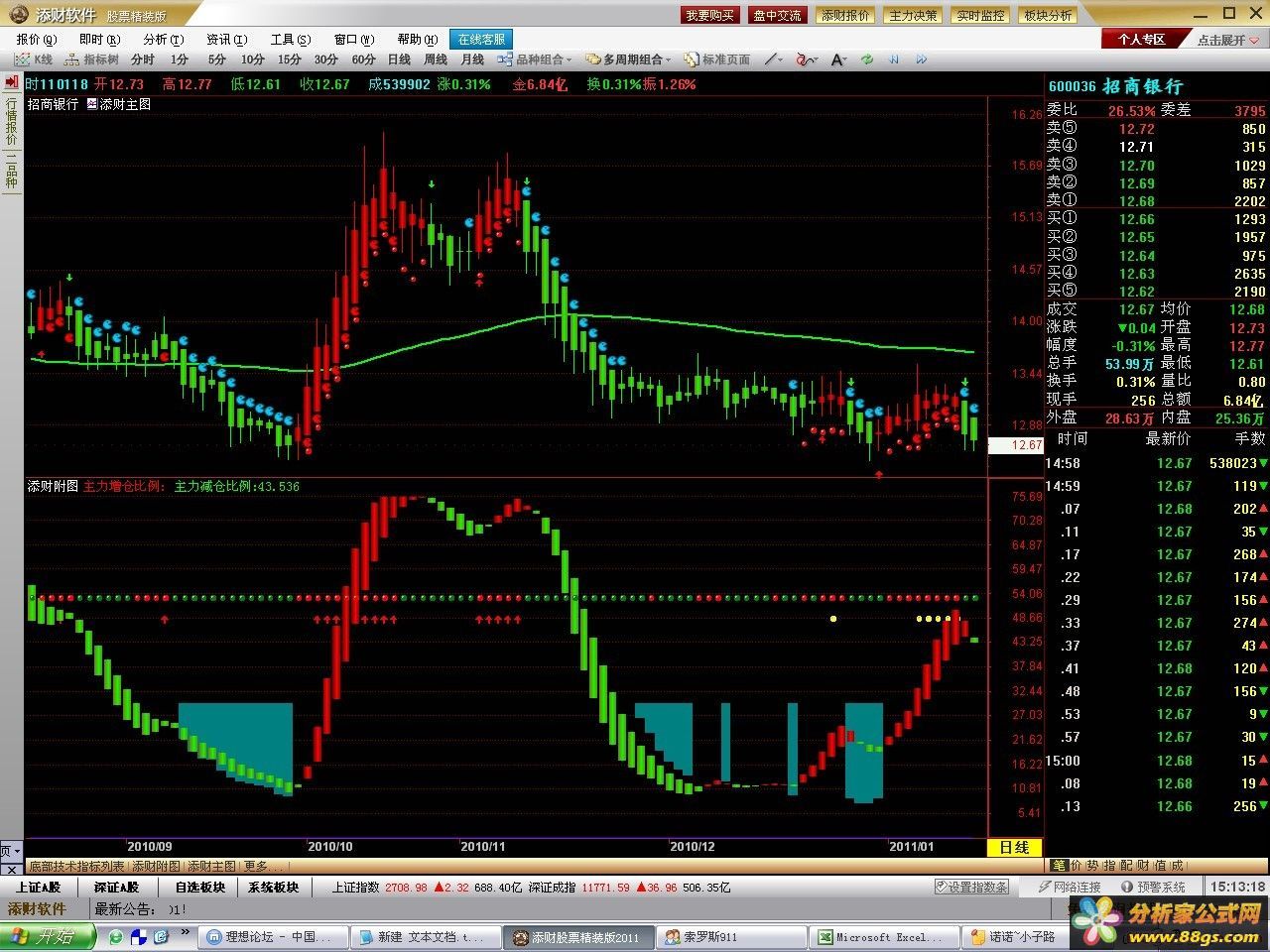This screenshot has height=952, width=1270.
Task: Open the 窗口 menu
Action: coord(353,40)
